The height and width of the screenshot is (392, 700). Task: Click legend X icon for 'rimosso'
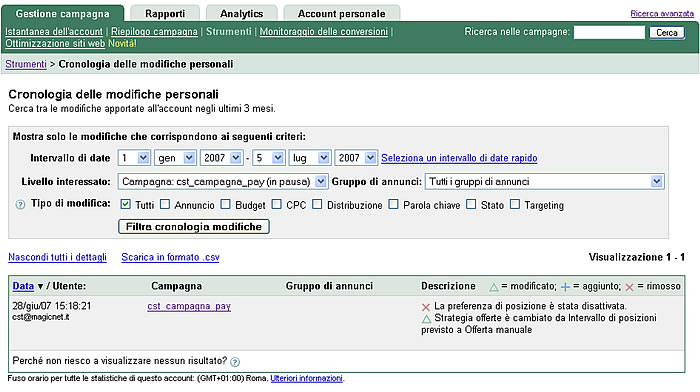(629, 287)
